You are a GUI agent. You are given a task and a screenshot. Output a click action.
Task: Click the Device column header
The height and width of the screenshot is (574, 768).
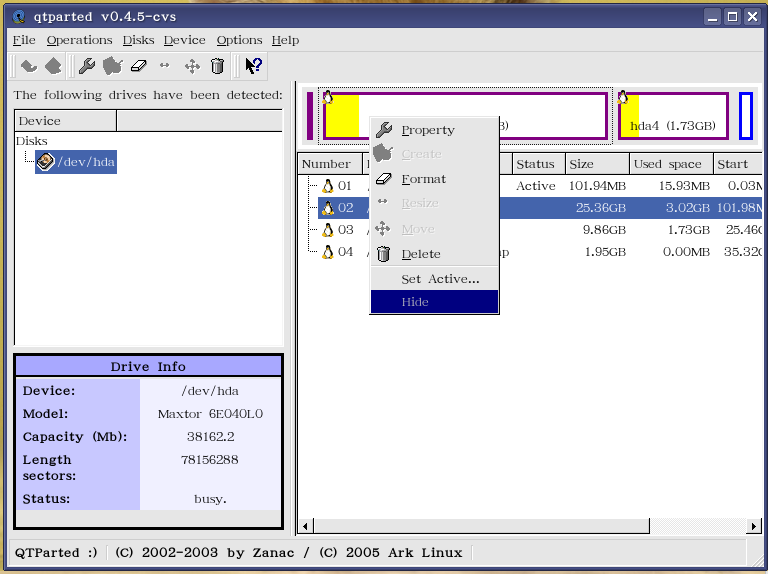click(66, 120)
